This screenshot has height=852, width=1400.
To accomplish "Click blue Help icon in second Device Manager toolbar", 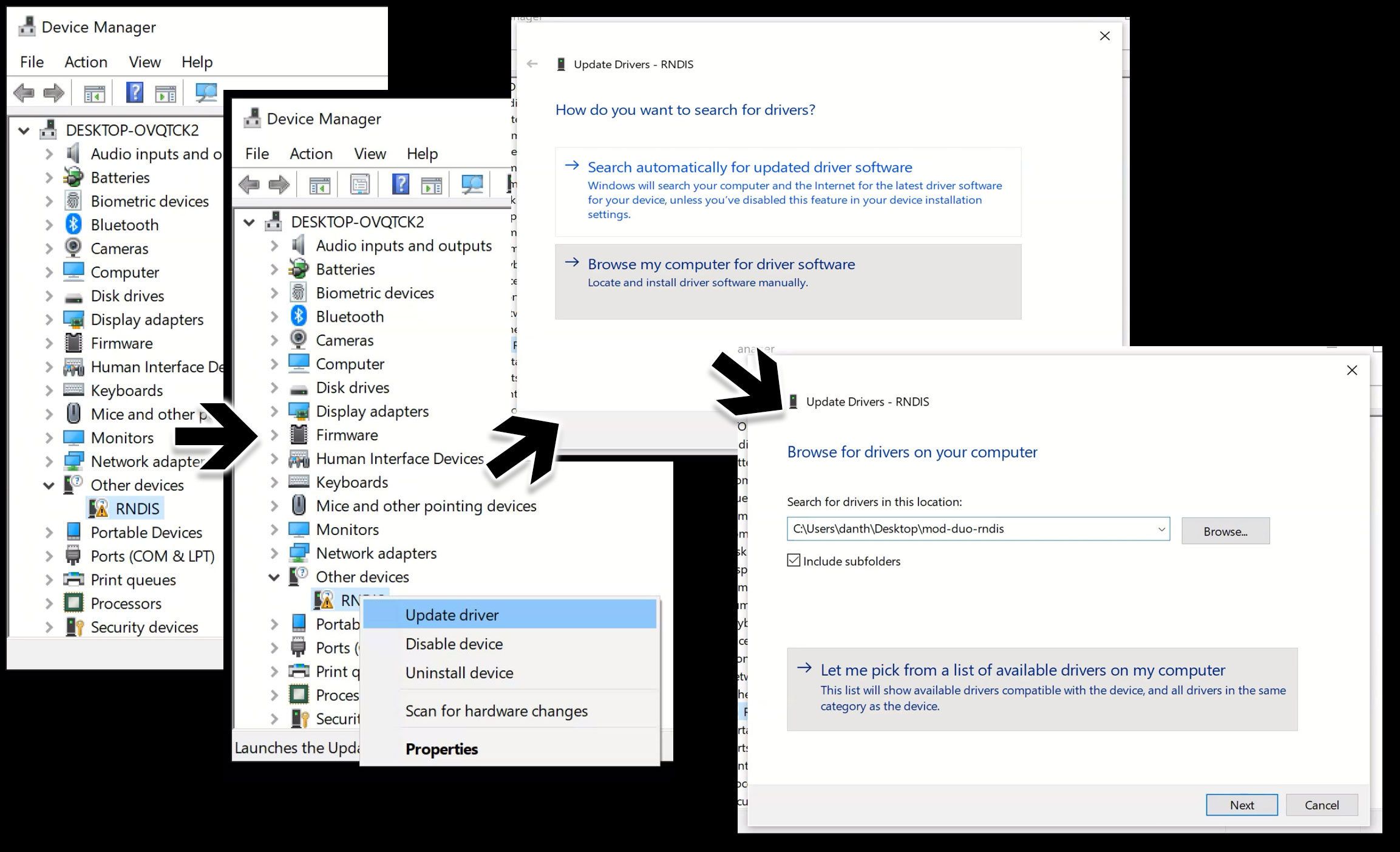I will click(x=400, y=185).
